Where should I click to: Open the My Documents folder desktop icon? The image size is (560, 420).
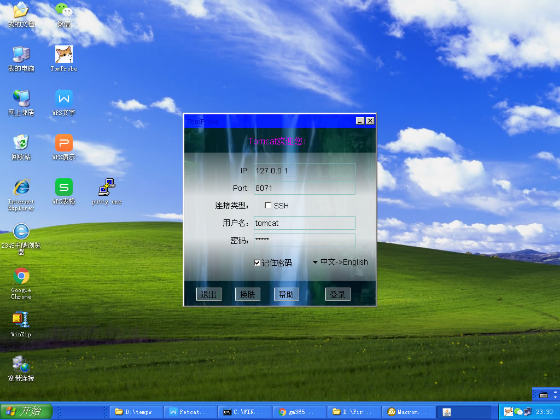tap(21, 14)
